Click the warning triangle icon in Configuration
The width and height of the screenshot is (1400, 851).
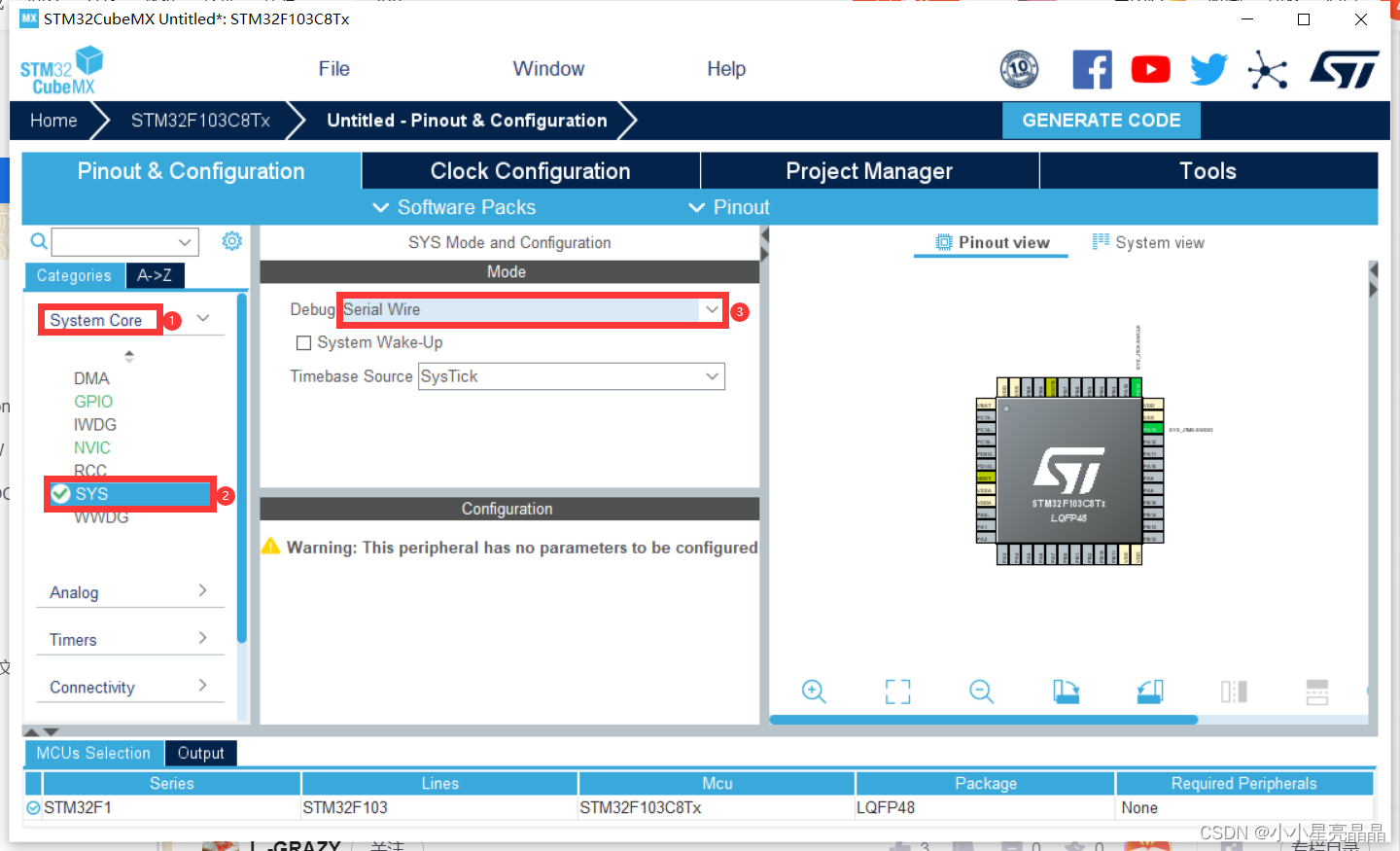click(270, 547)
